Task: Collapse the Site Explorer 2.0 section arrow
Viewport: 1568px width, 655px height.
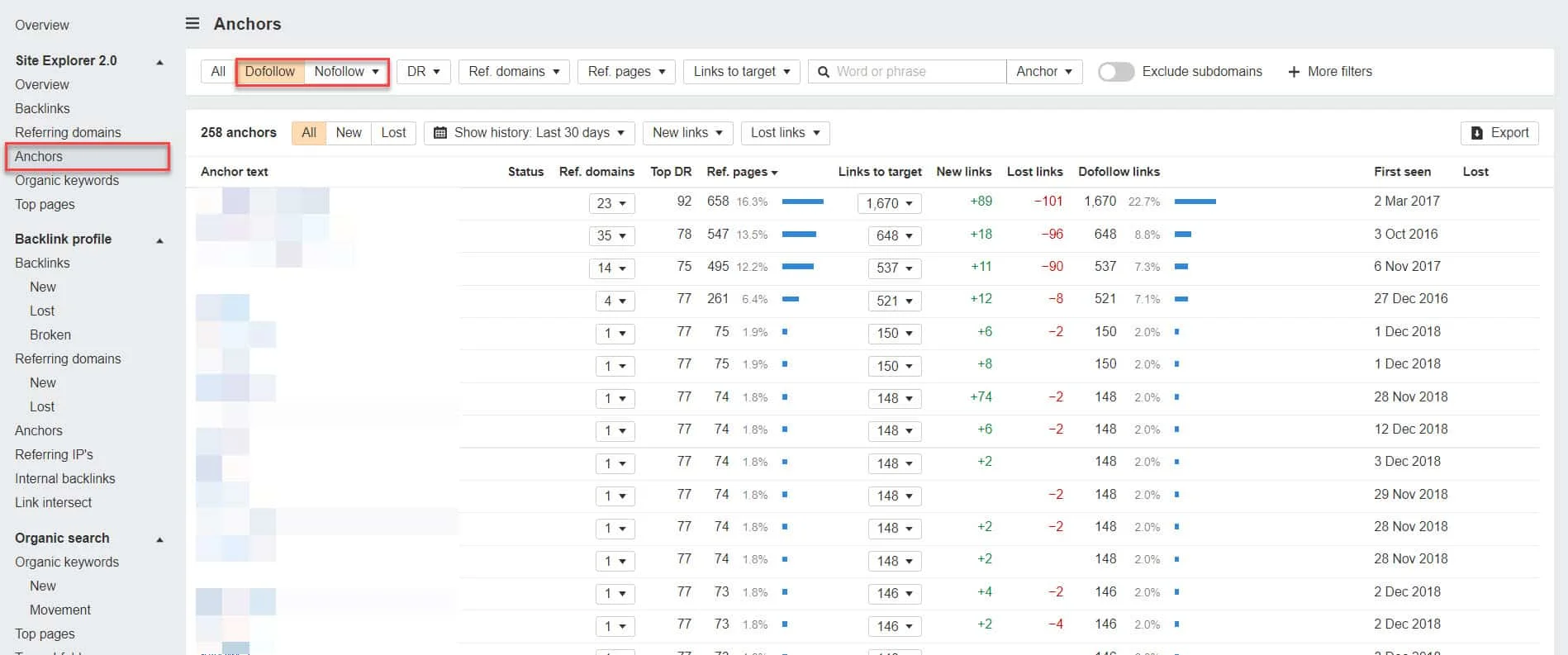Action: tap(159, 62)
